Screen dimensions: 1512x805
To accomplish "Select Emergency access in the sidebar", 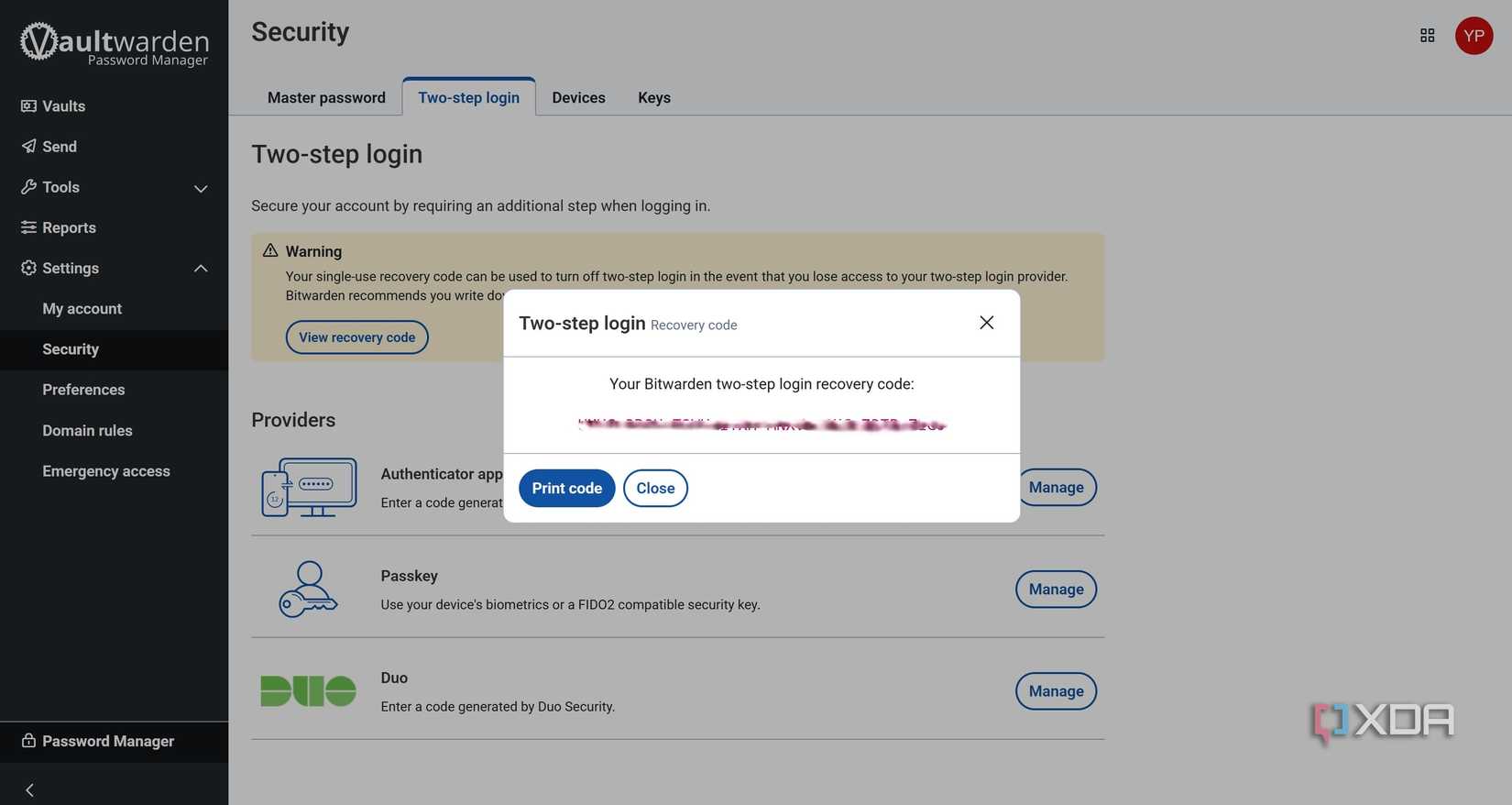I will click(x=106, y=471).
